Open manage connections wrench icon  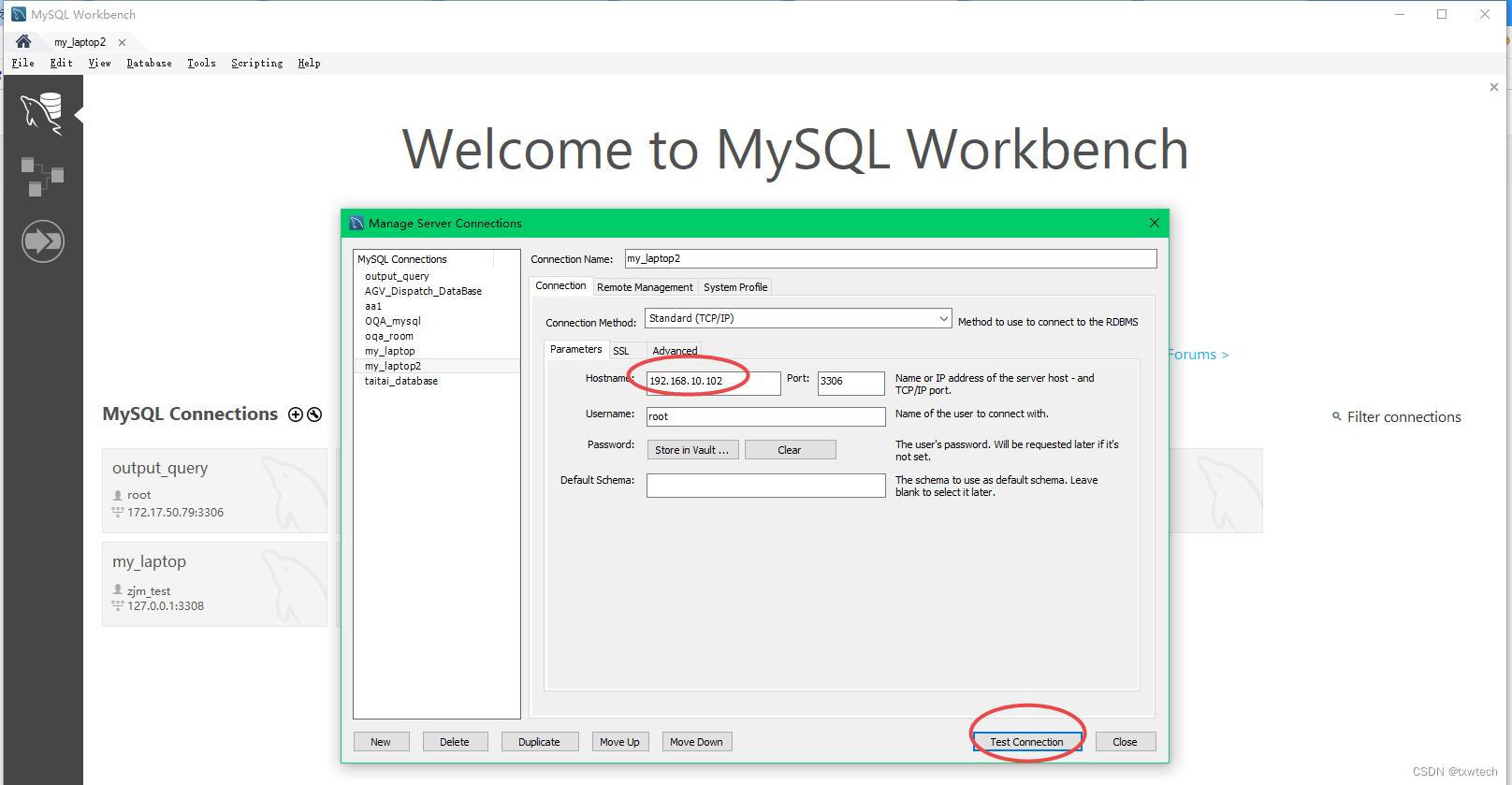pyautogui.click(x=314, y=414)
